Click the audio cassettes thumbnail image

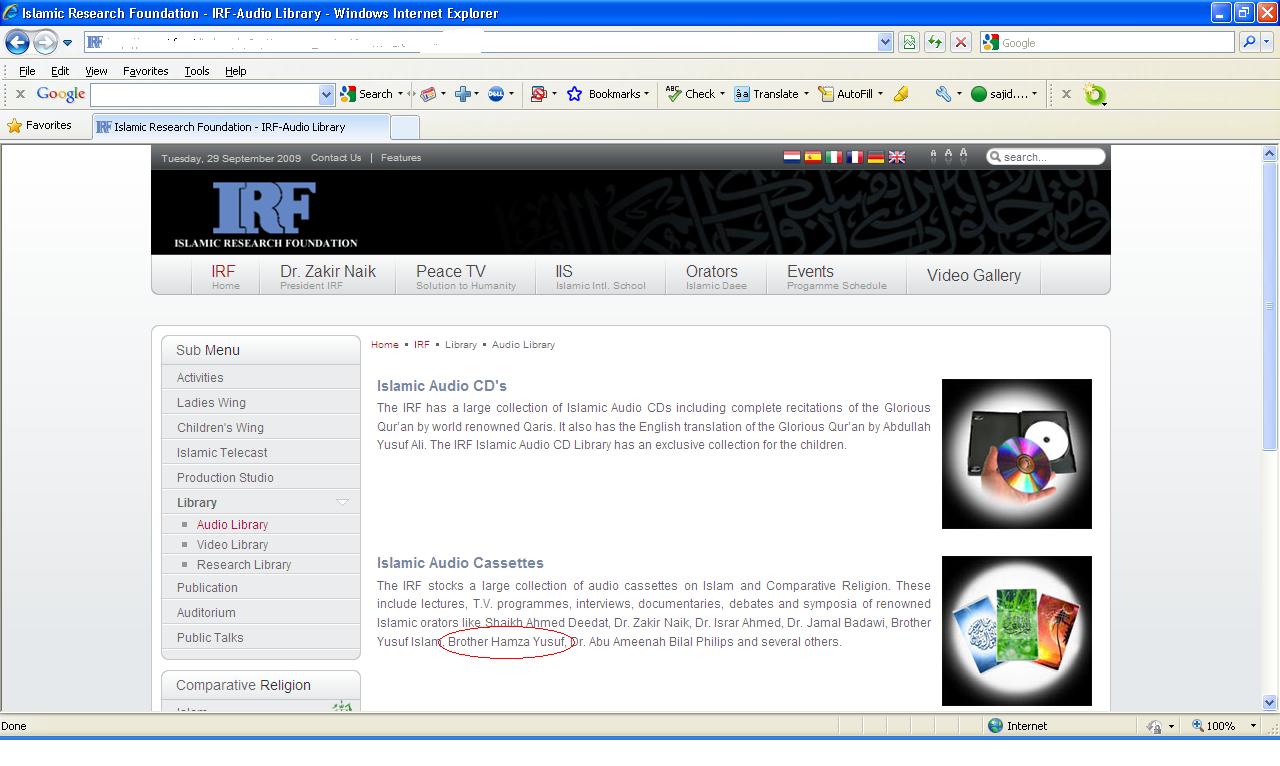pos(1017,631)
